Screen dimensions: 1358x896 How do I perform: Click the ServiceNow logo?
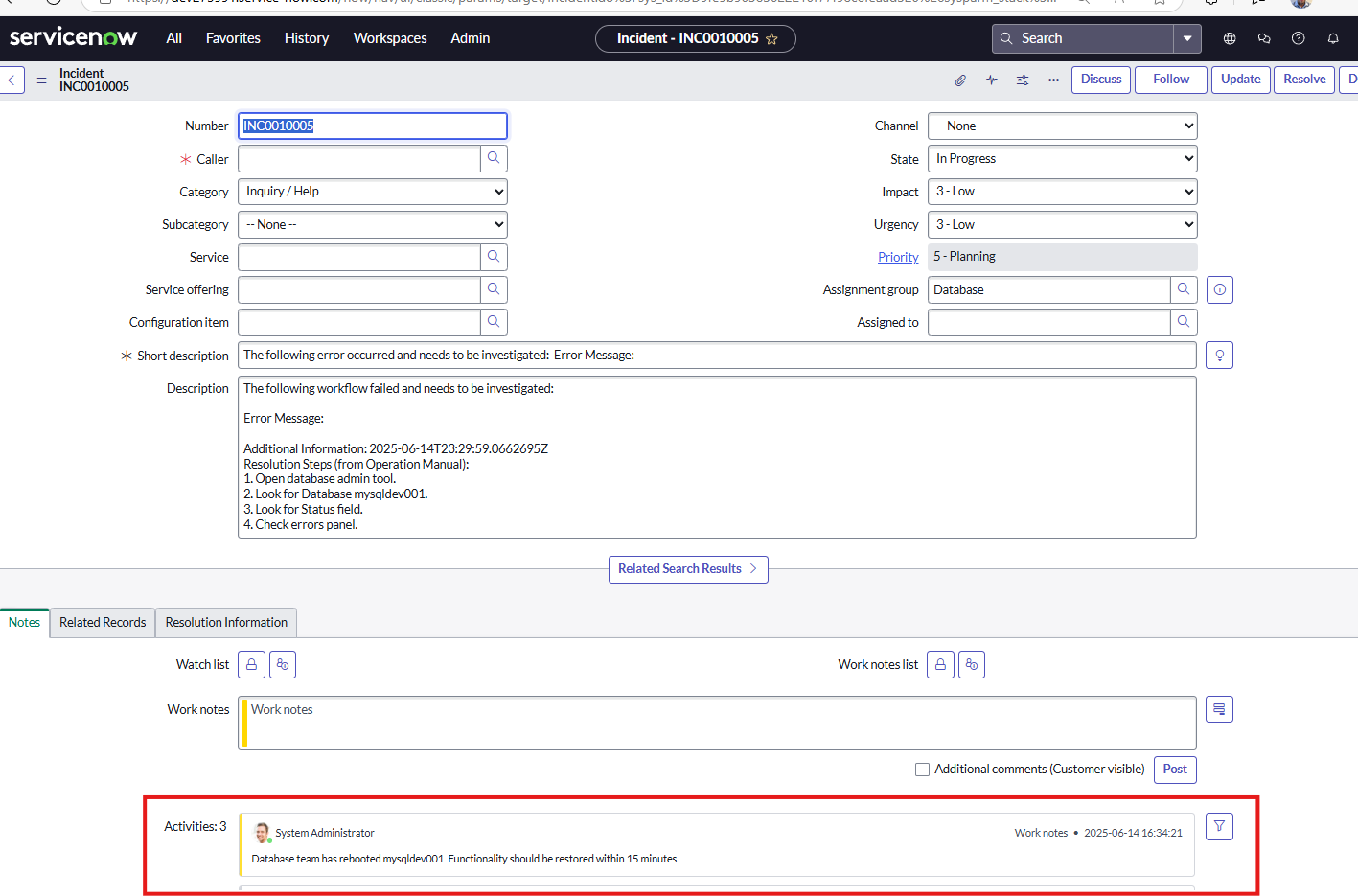[73, 37]
